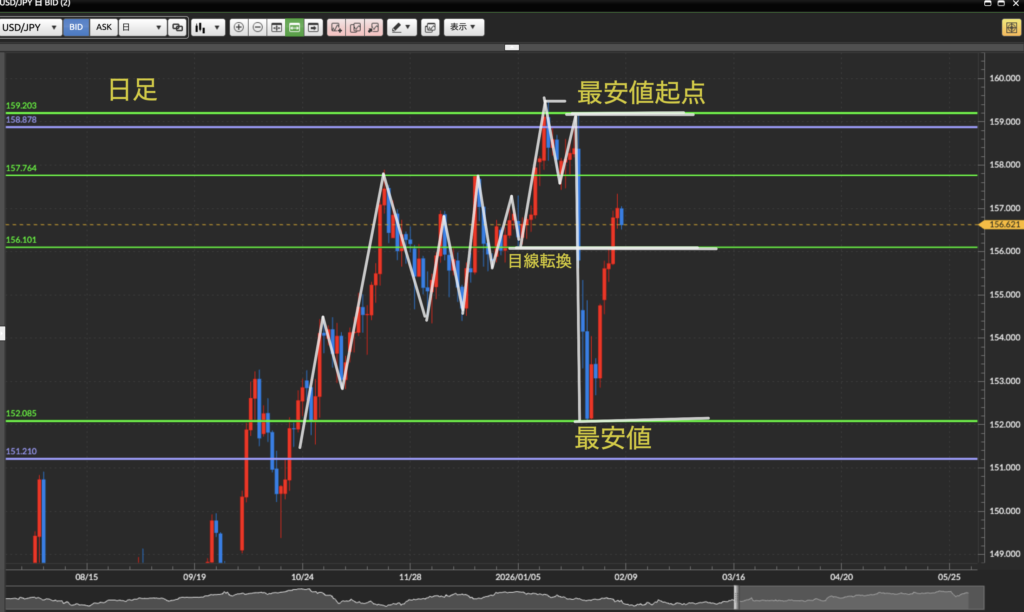Open the 日 timeframe dropdown
The width and height of the screenshot is (1024, 612).
click(141, 28)
